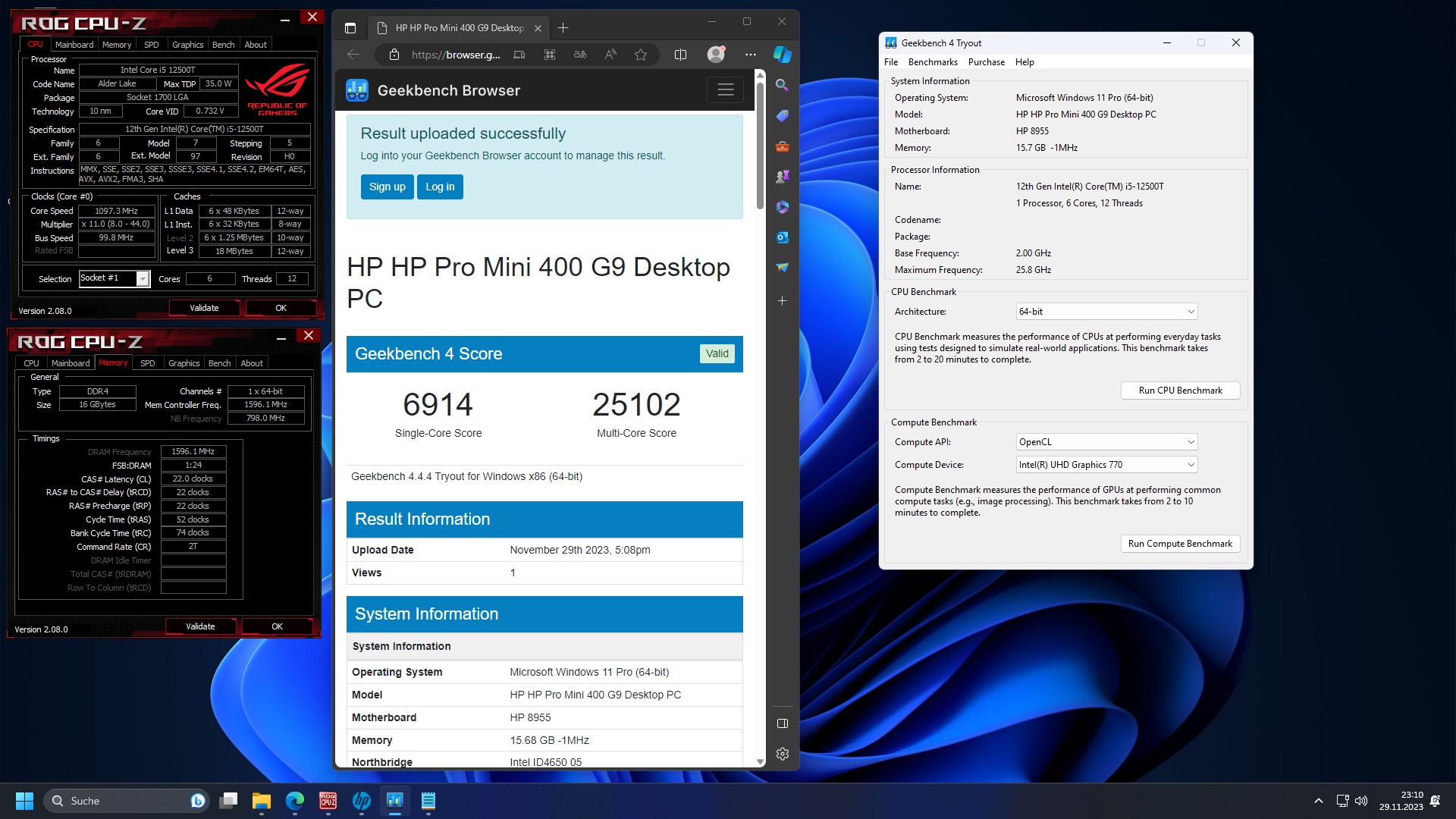
Task: Click Validate in the top CPU-Z window
Action: tap(204, 308)
